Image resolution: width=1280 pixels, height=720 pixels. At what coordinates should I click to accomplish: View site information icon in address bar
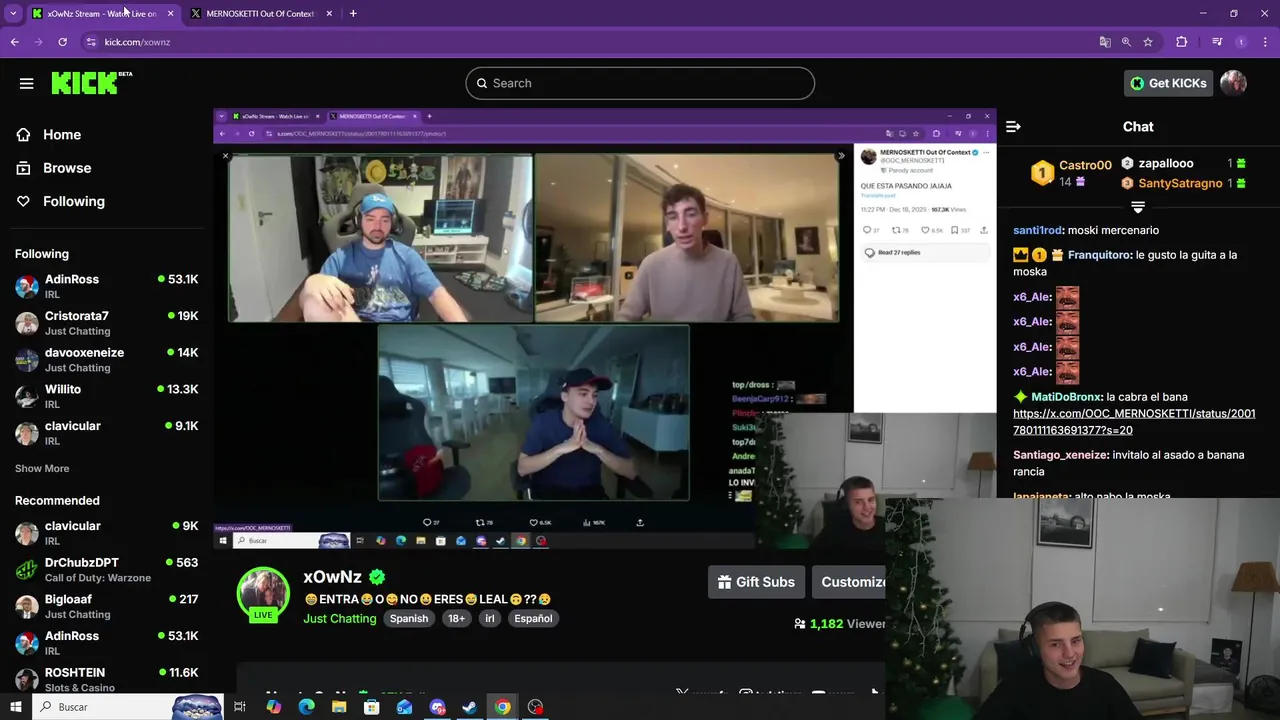(x=91, y=42)
